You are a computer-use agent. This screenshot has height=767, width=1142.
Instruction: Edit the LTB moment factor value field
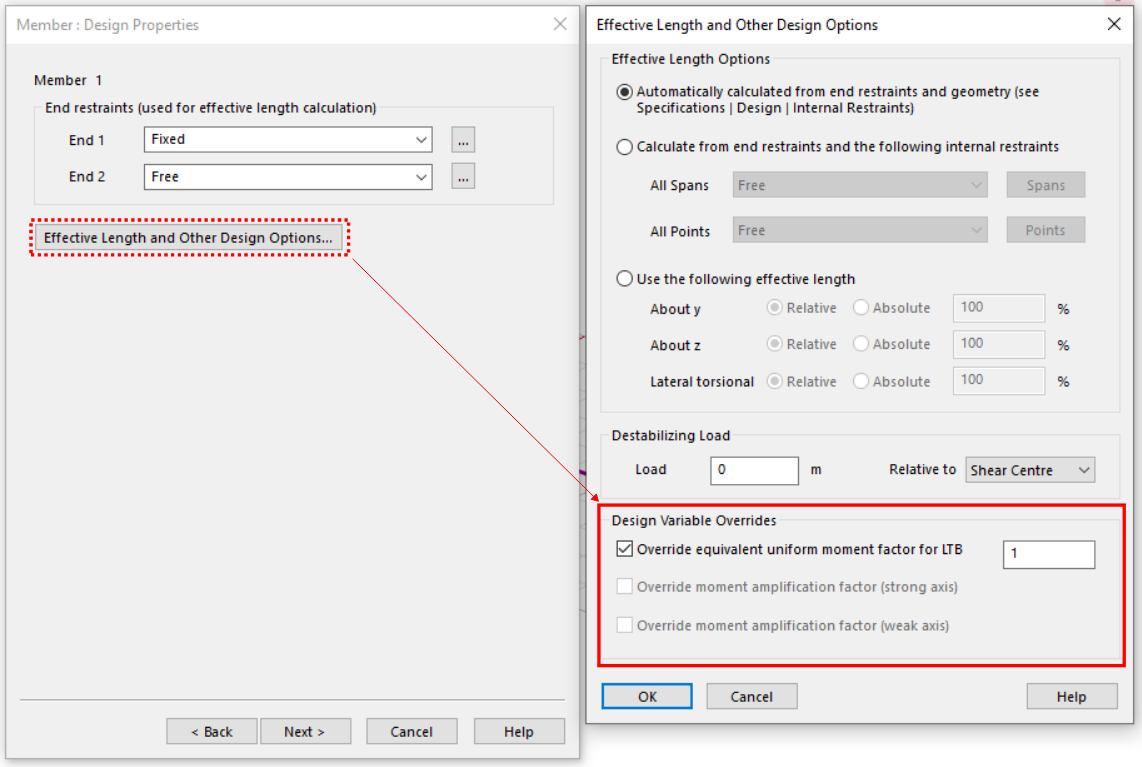click(x=1047, y=554)
